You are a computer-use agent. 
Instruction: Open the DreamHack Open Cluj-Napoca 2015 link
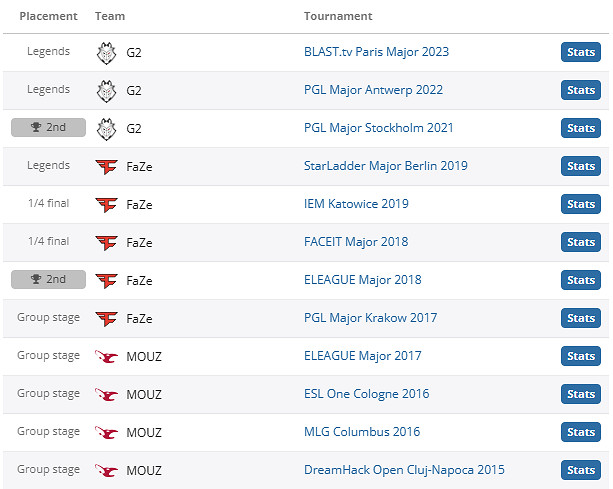click(x=404, y=470)
